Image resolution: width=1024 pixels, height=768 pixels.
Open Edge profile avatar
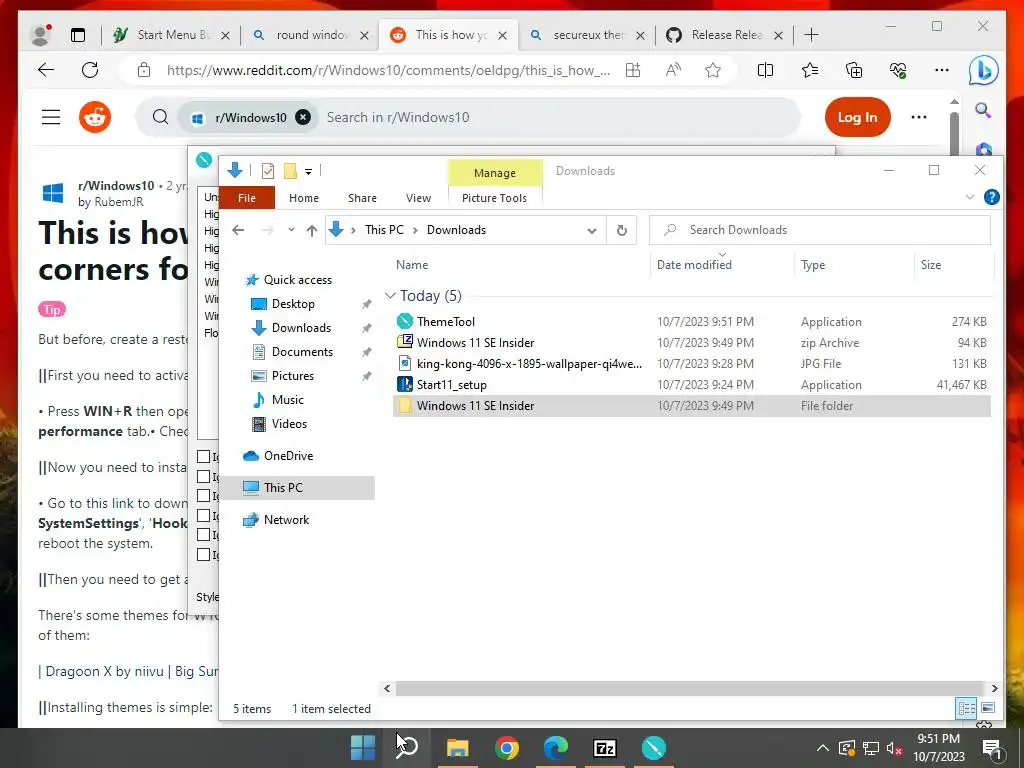(x=41, y=35)
